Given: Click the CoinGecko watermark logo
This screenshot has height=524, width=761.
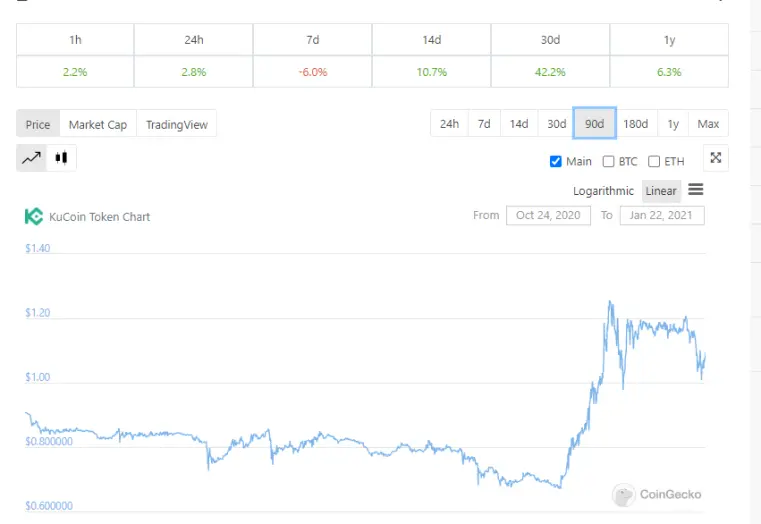Looking at the screenshot, I should [657, 494].
